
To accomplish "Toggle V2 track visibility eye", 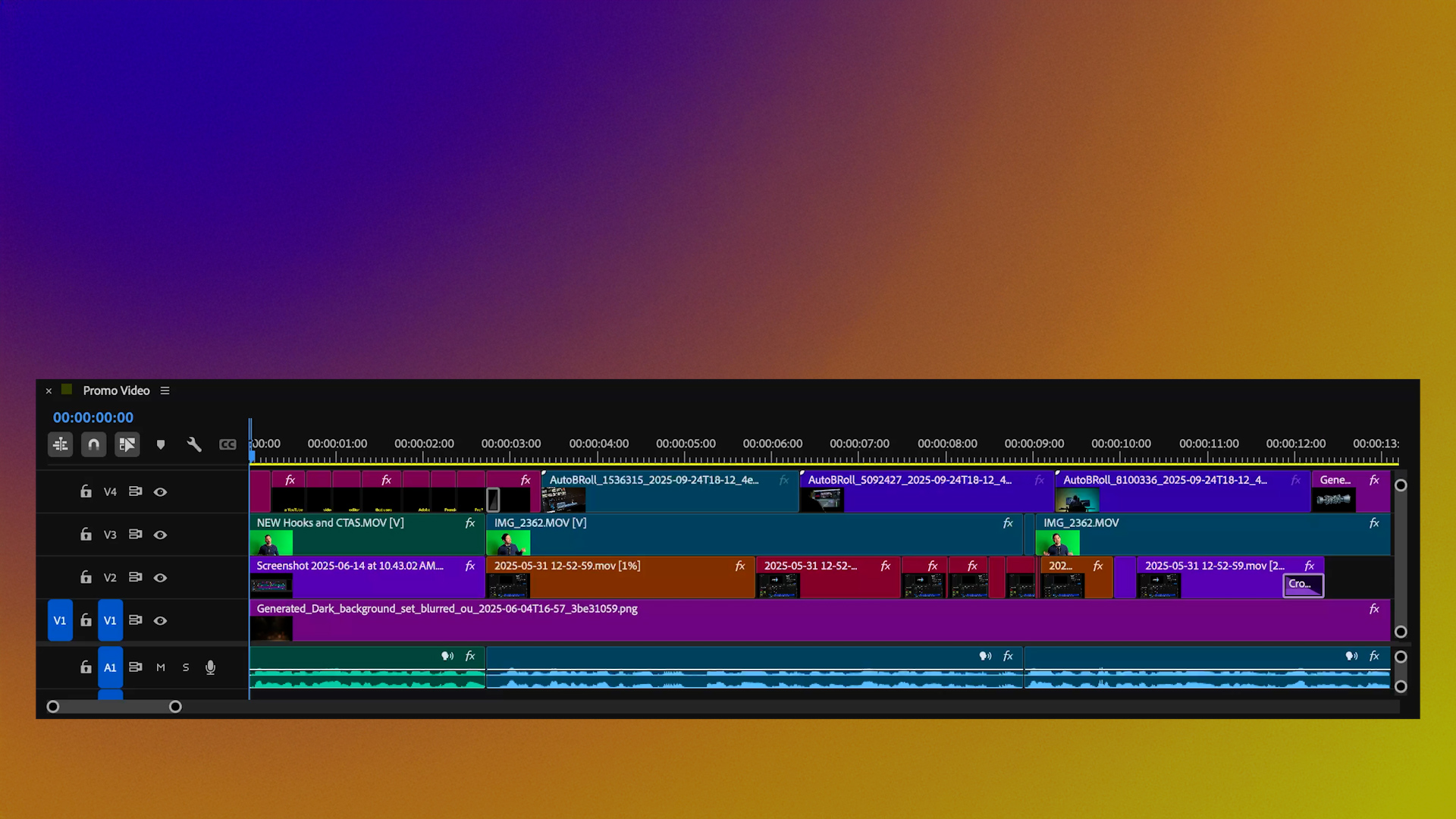I will pos(160,578).
